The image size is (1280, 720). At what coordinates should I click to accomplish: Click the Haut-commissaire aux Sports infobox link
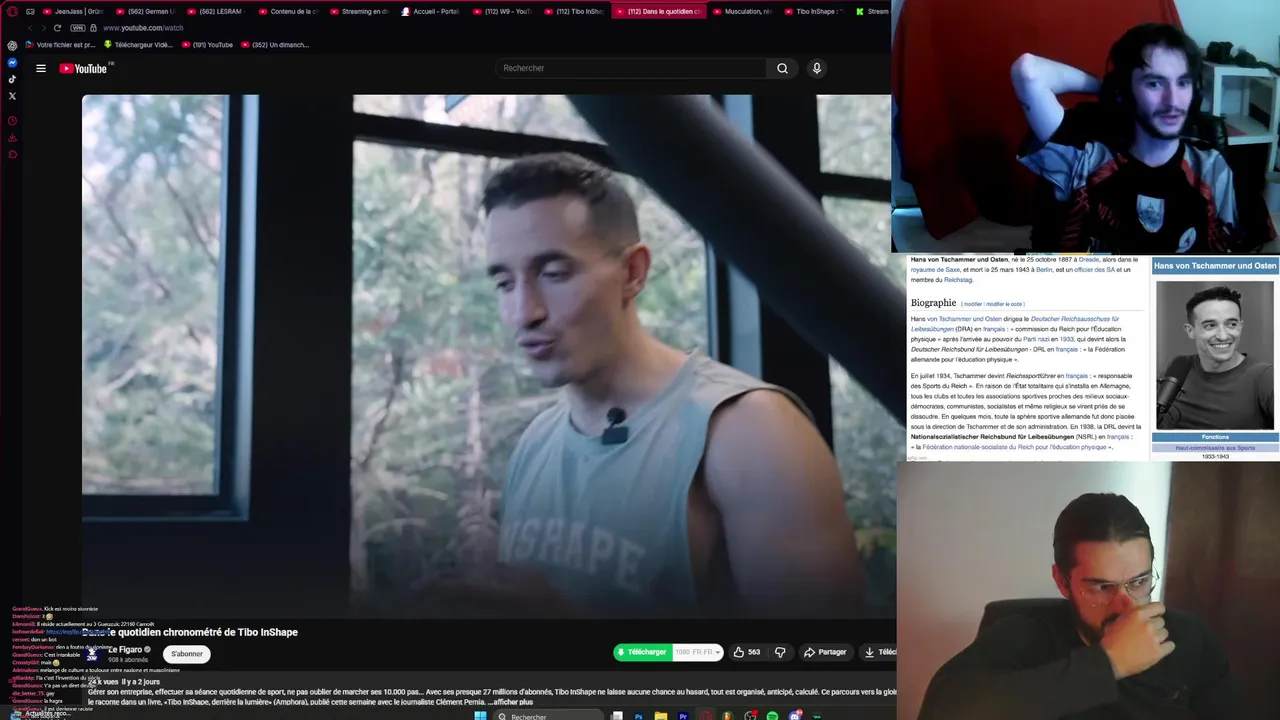click(x=1215, y=447)
